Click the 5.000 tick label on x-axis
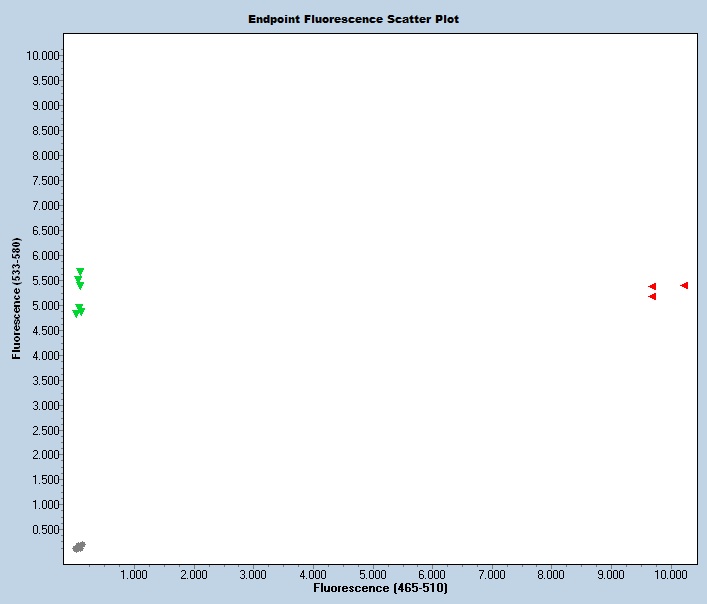The image size is (707, 604). tap(372, 575)
